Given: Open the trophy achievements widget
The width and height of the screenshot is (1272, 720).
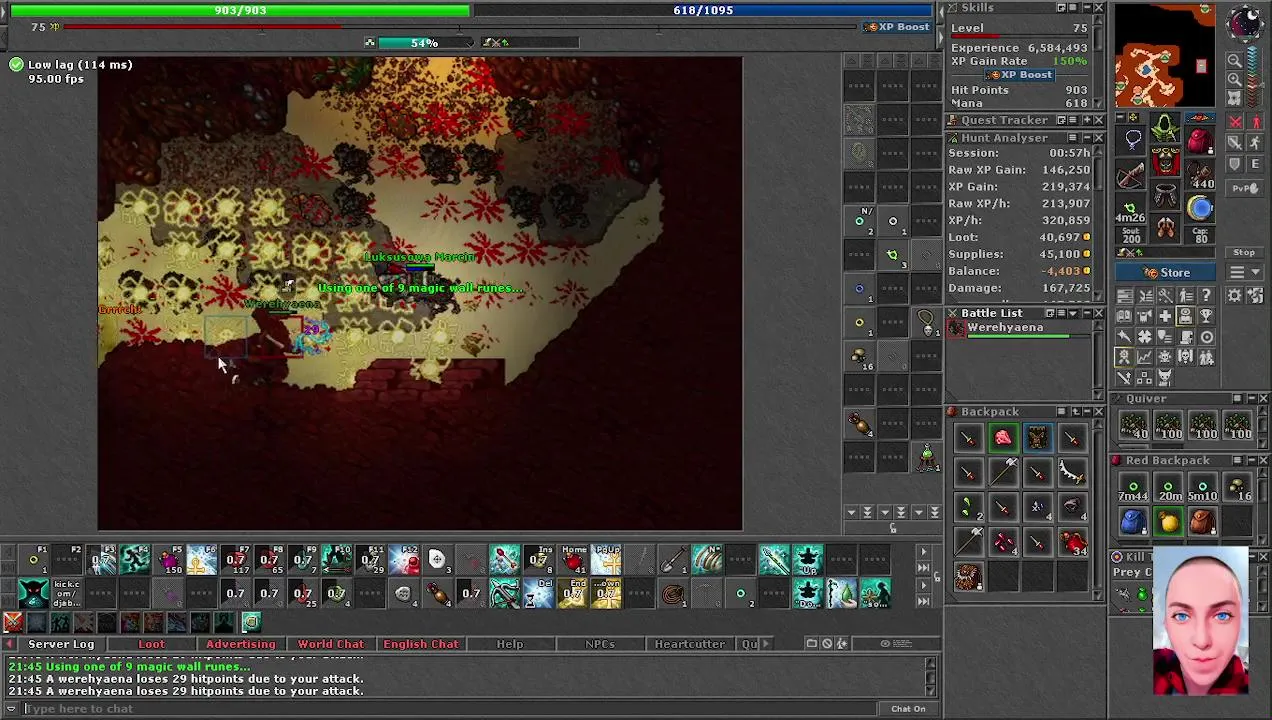Looking at the screenshot, I should [1206, 316].
